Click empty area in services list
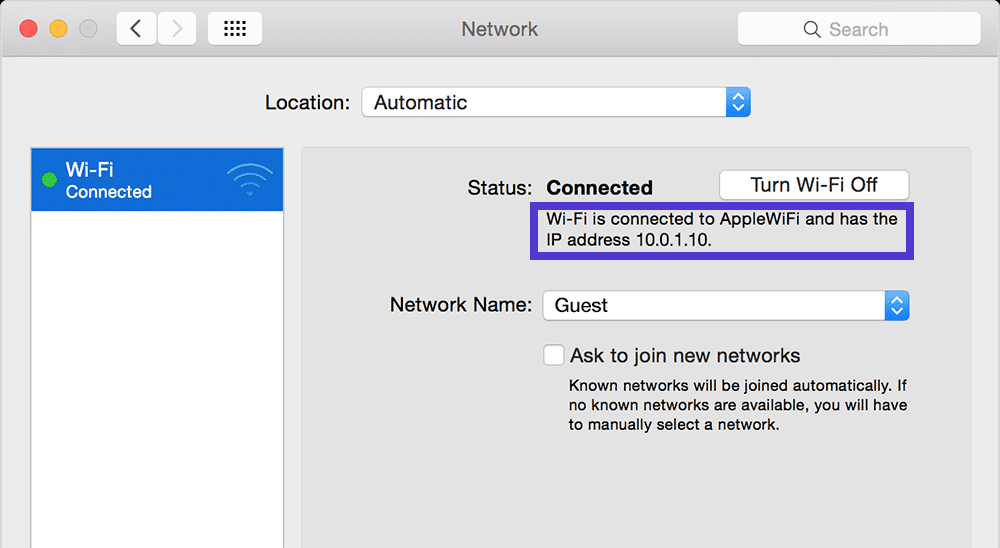Image resolution: width=1000 pixels, height=548 pixels. pos(157,380)
